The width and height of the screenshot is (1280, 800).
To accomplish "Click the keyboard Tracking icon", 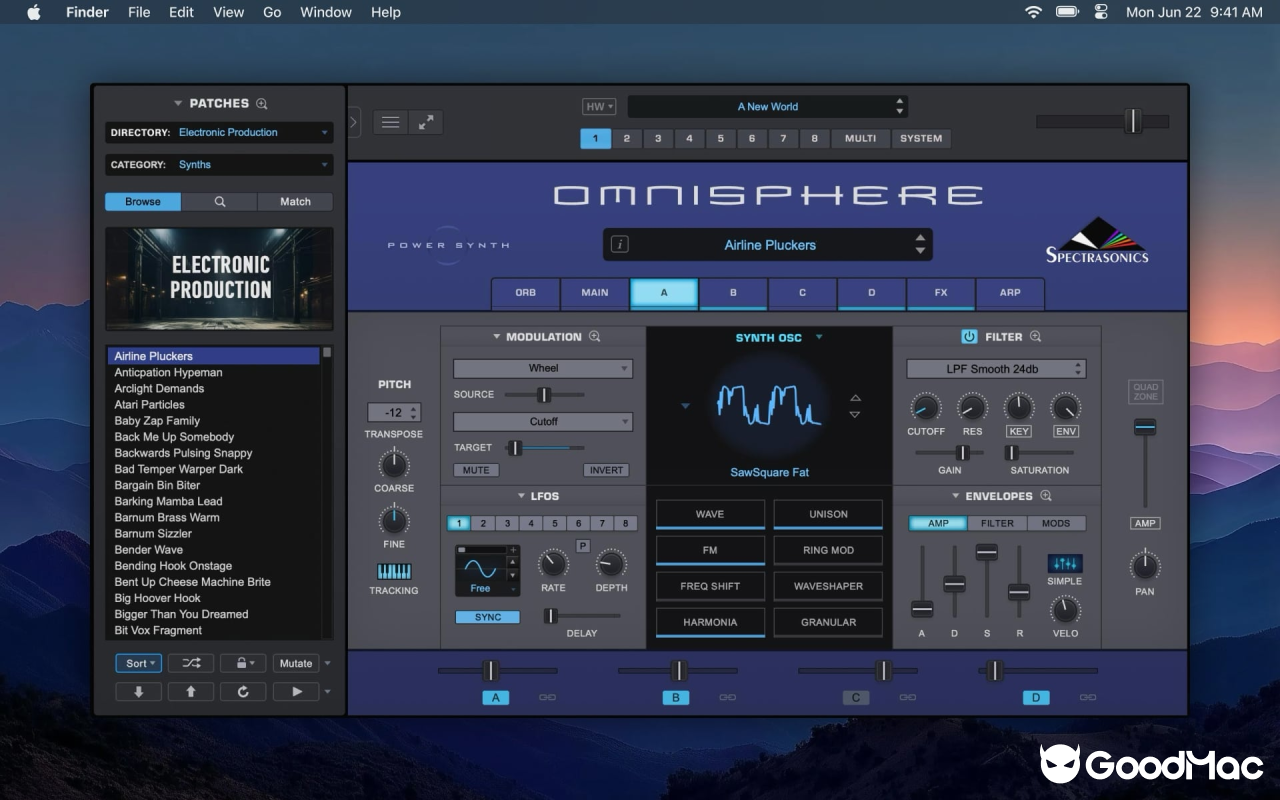I will click(x=394, y=572).
